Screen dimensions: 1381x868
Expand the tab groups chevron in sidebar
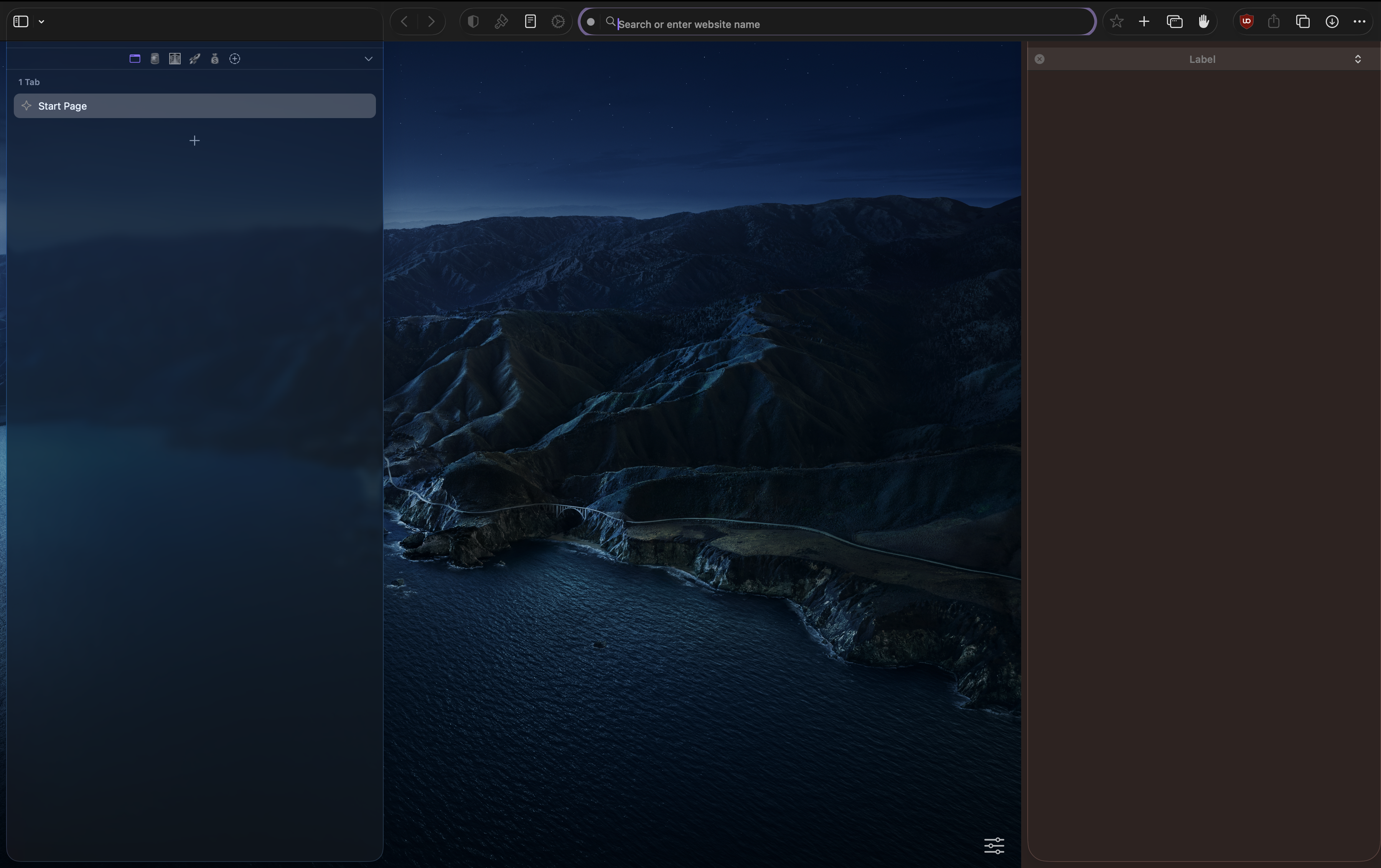pos(369,59)
